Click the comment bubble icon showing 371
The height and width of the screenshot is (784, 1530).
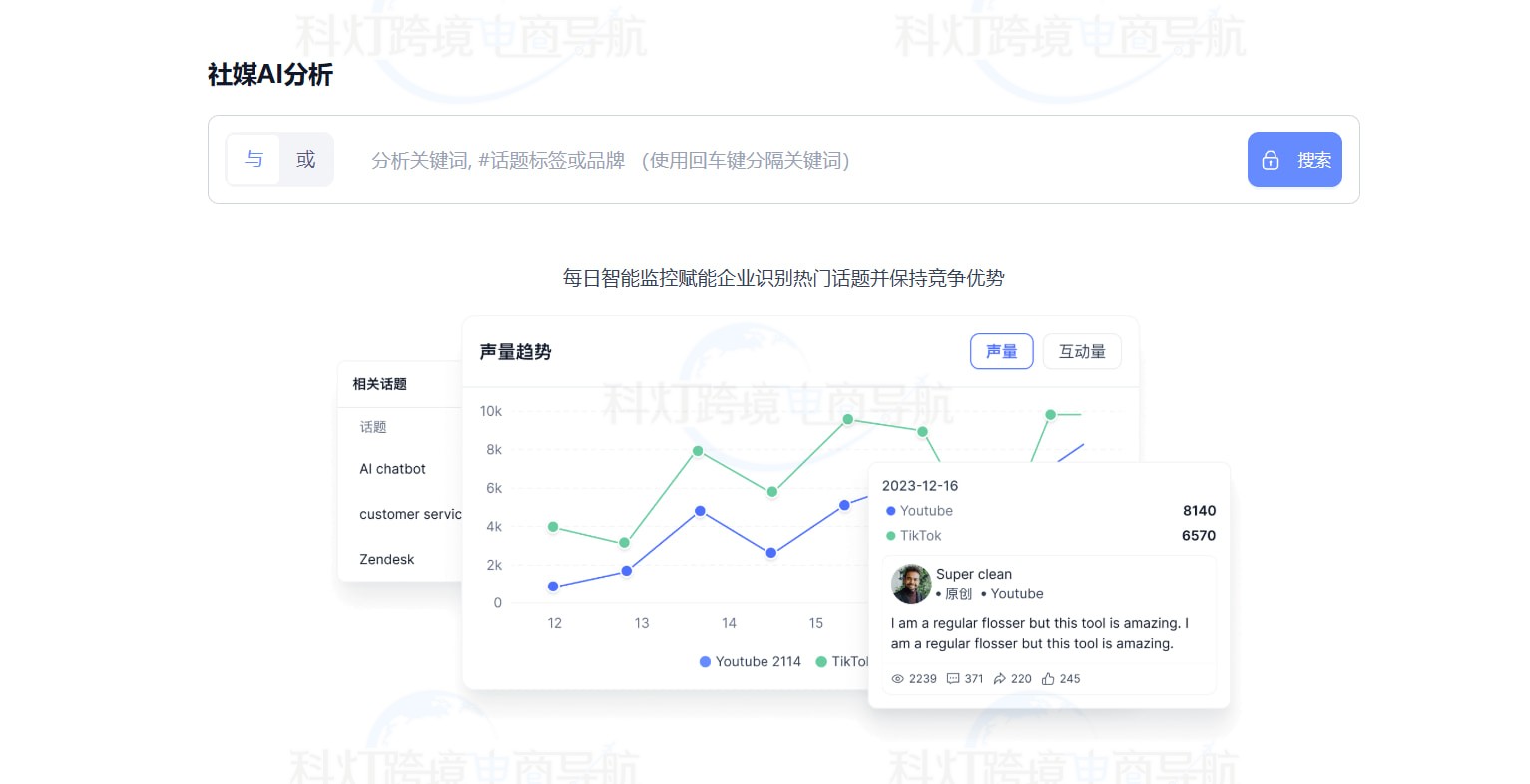955,679
